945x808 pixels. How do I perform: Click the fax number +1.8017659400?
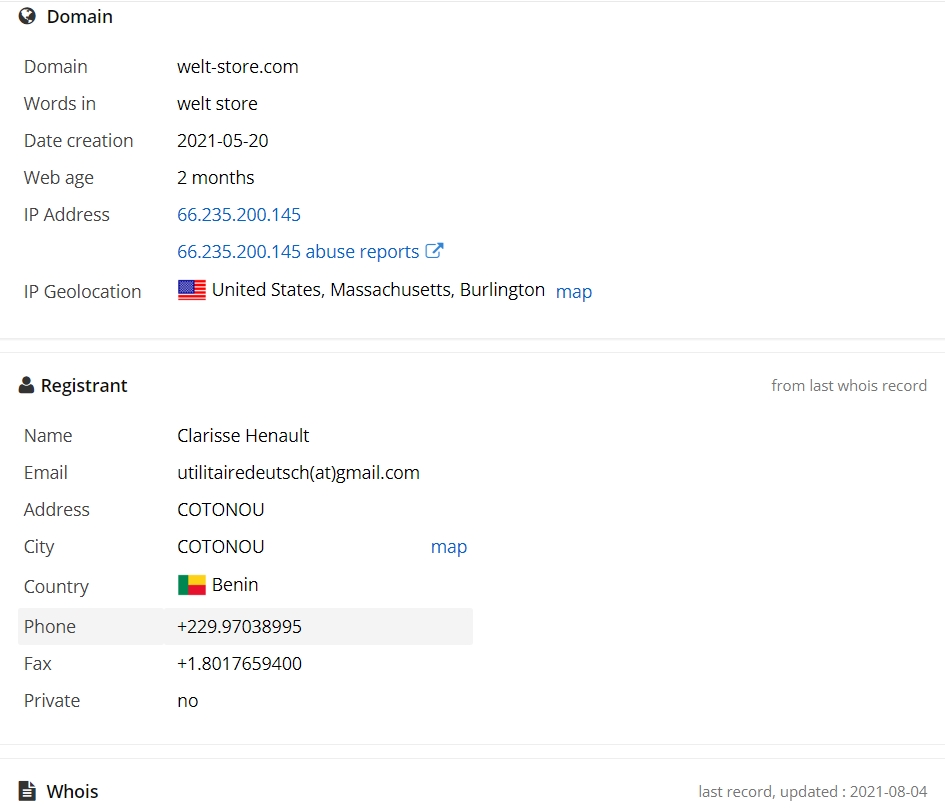click(x=239, y=664)
